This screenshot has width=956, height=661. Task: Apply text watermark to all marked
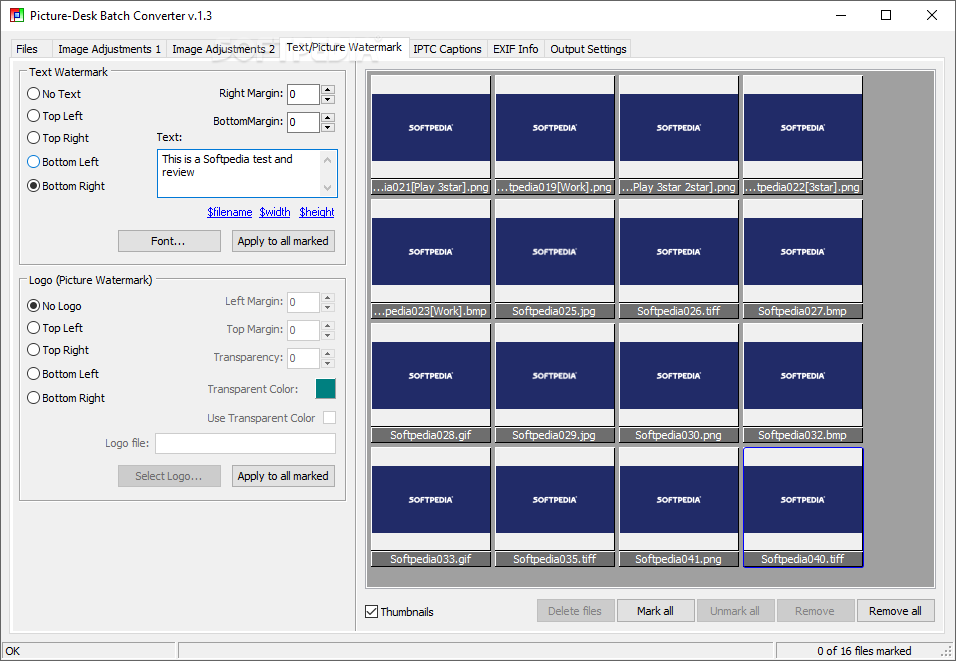pyautogui.click(x=283, y=241)
